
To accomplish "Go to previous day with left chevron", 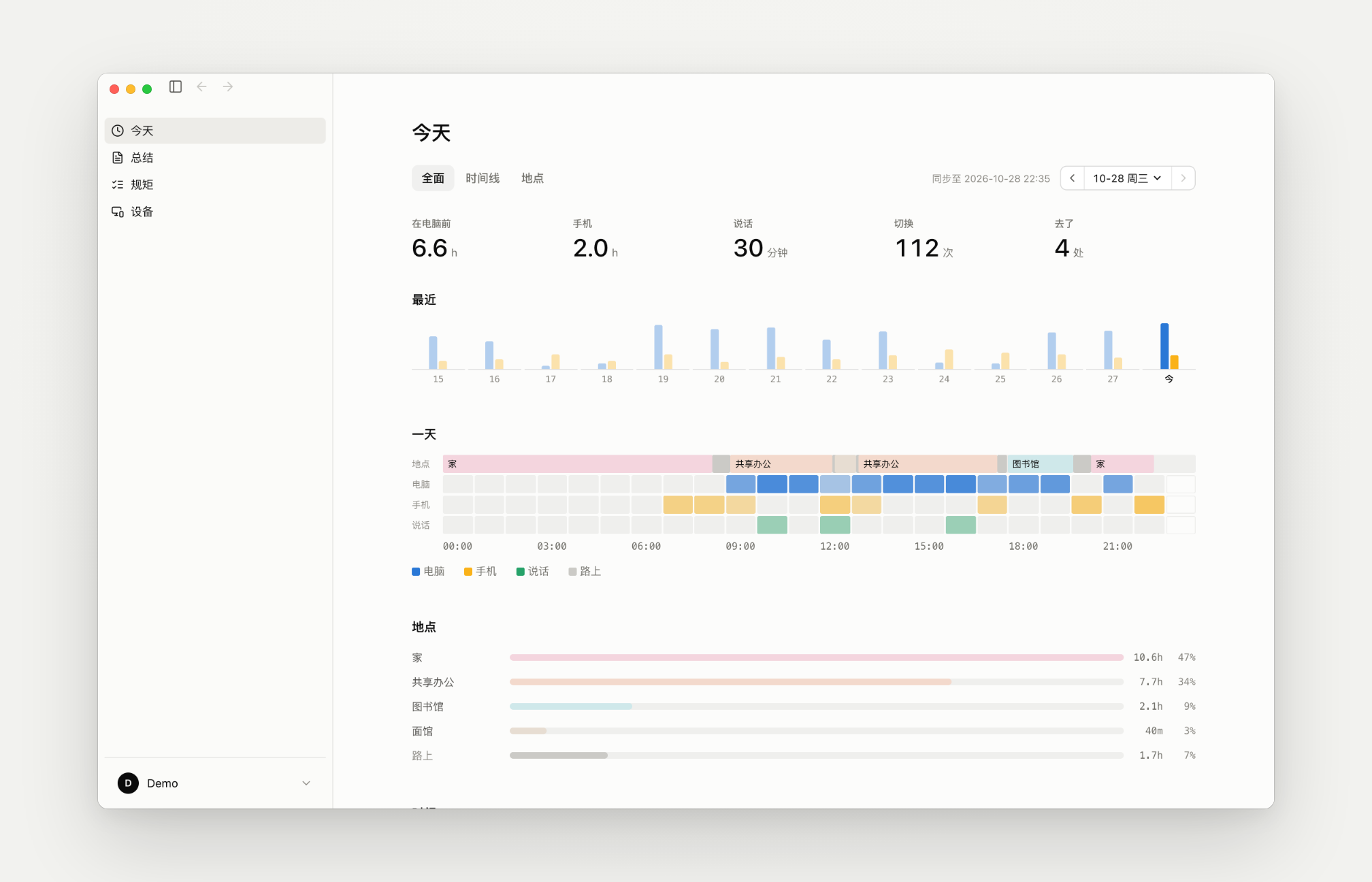I will click(x=1073, y=178).
